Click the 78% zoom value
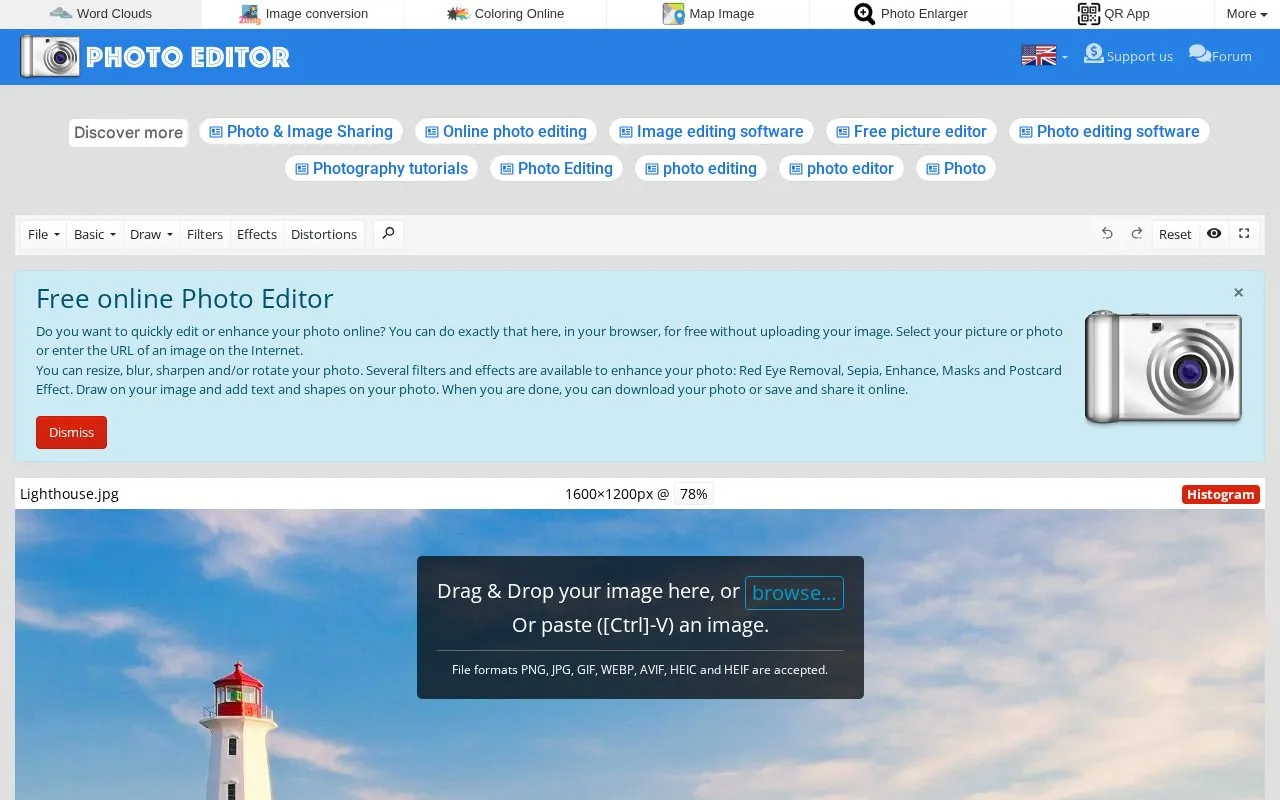This screenshot has width=1280, height=800. [x=693, y=494]
